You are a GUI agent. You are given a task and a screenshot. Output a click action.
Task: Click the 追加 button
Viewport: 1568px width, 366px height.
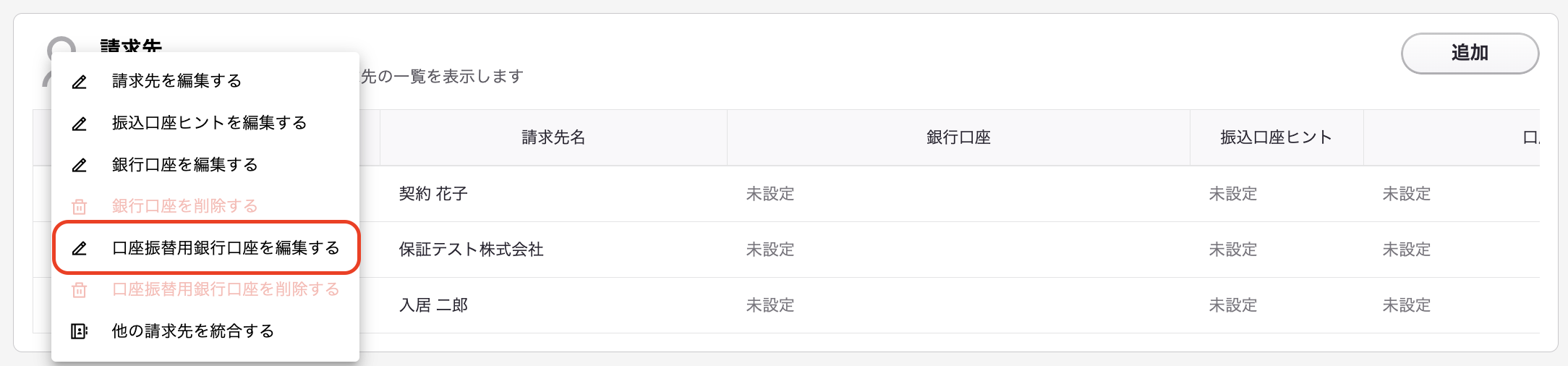[x=1470, y=53]
